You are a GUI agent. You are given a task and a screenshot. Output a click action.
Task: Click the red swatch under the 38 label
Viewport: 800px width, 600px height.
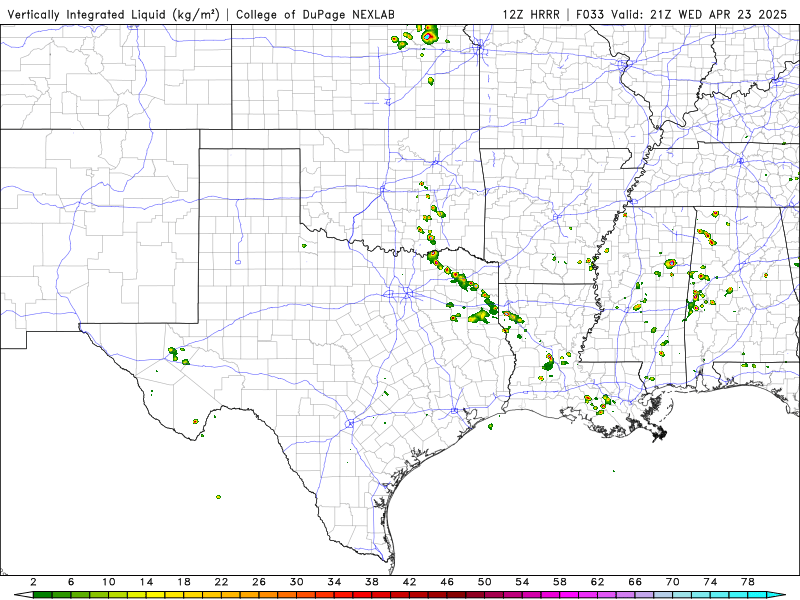click(x=381, y=595)
